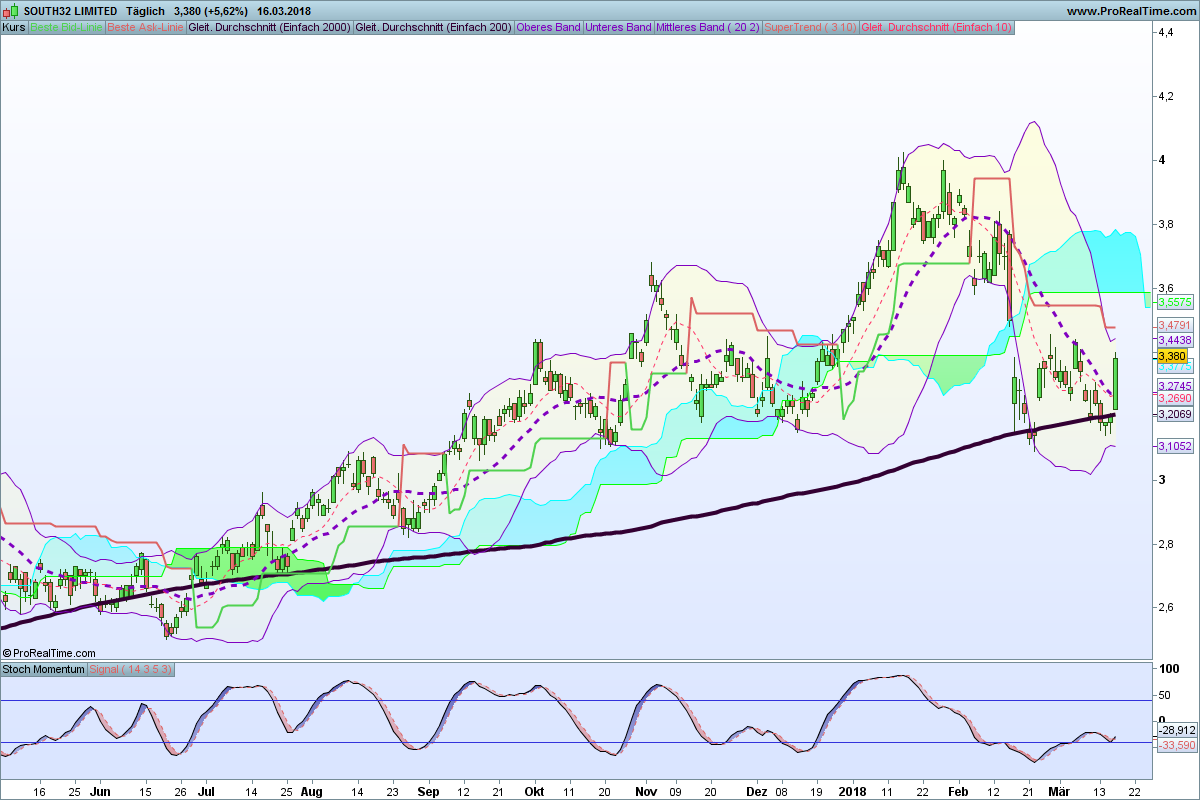Click the 50 level on oscillator axis
The width and height of the screenshot is (1200, 800).
(x=1164, y=695)
